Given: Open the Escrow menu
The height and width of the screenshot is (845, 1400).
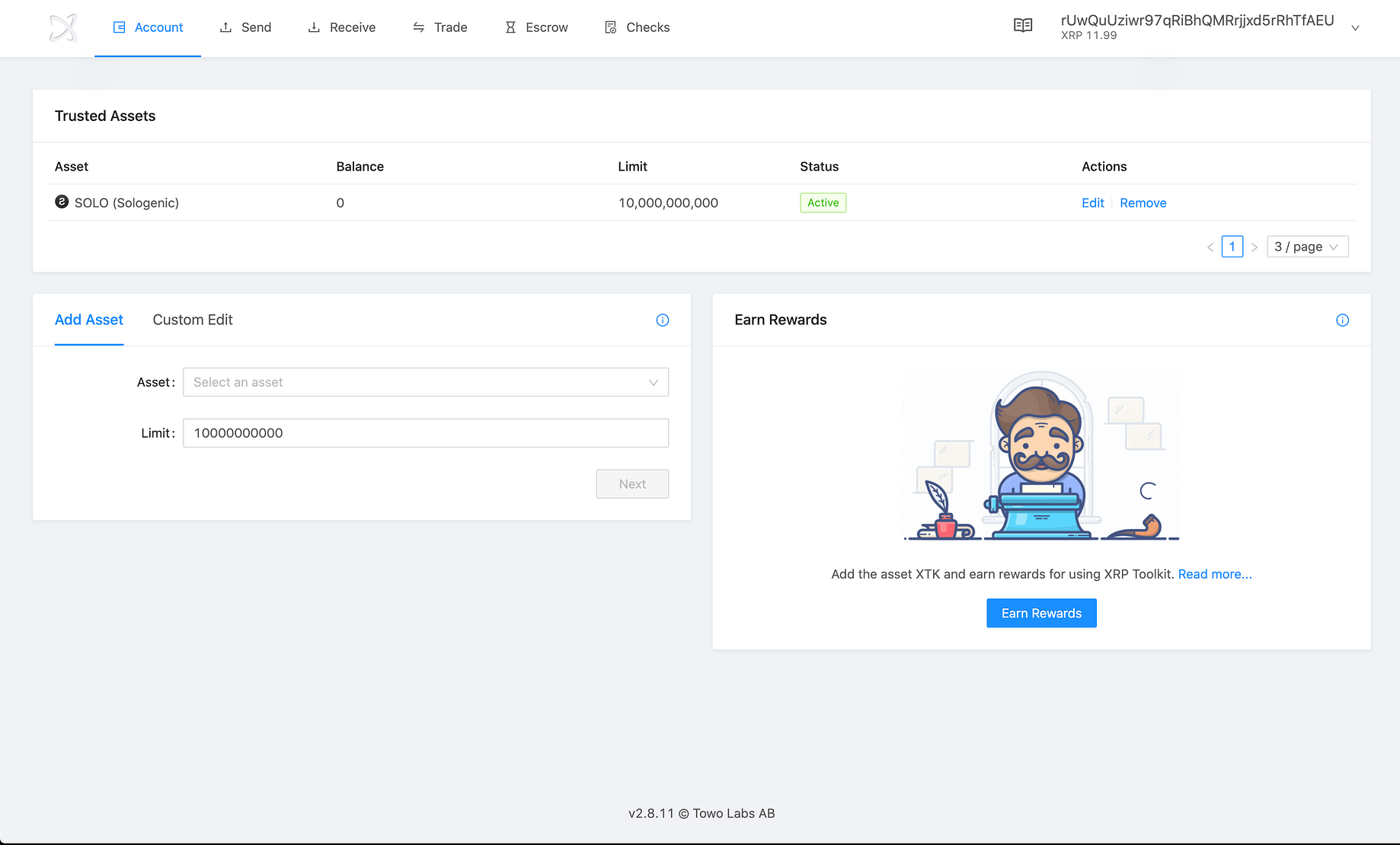Looking at the screenshot, I should tap(536, 27).
